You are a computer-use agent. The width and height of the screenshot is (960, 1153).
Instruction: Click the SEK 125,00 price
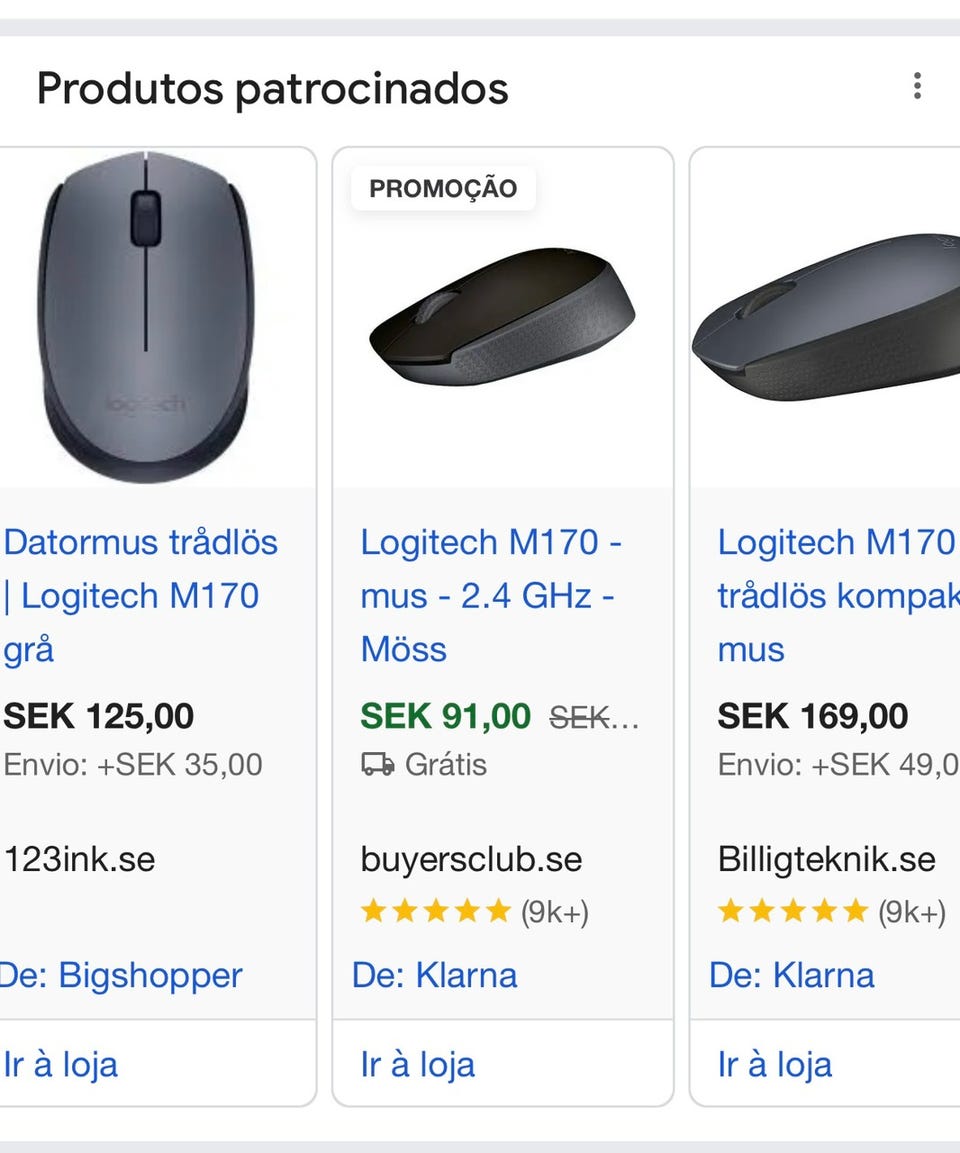(x=99, y=717)
